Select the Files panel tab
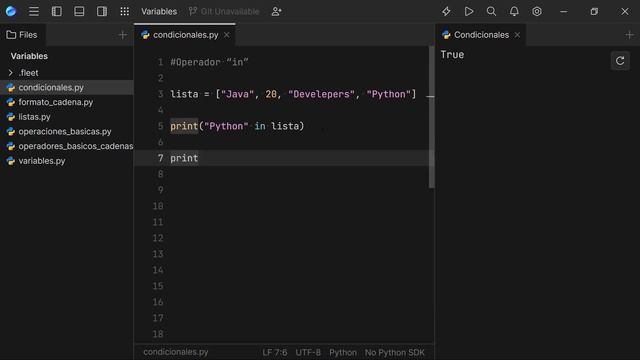Viewport: 640px width, 360px height. point(22,35)
